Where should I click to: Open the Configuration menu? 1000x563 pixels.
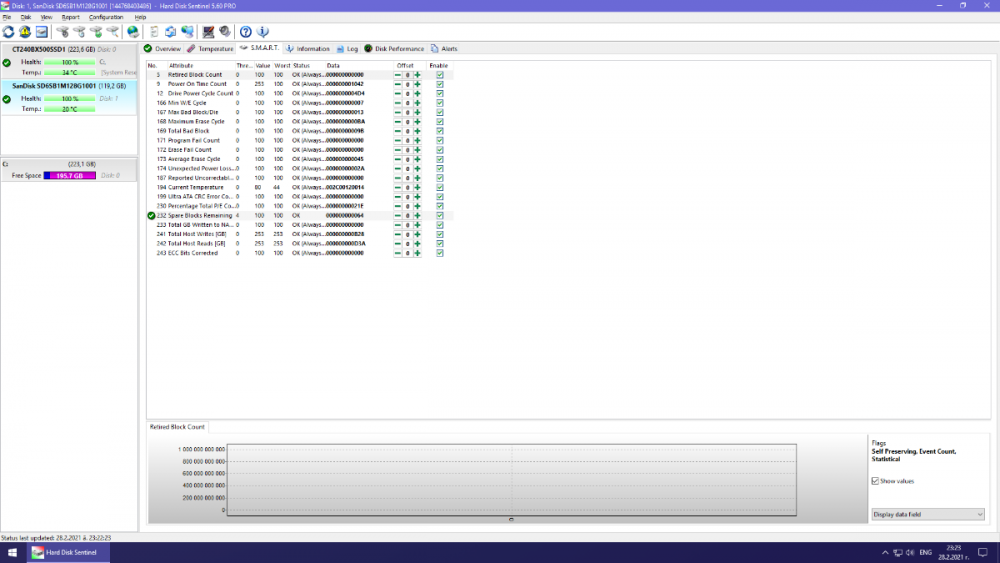[x=106, y=17]
